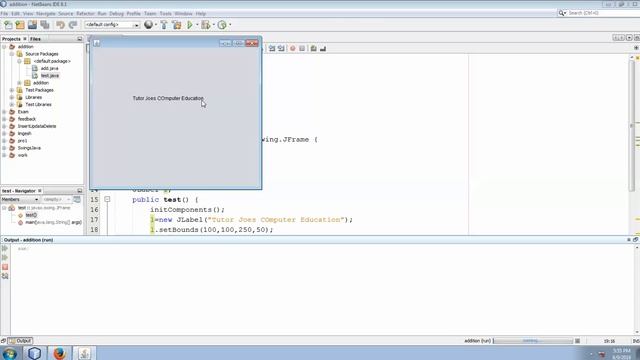Click the red Stop button in Output panel
This screenshot has height=360, width=640.
(x=5, y=267)
